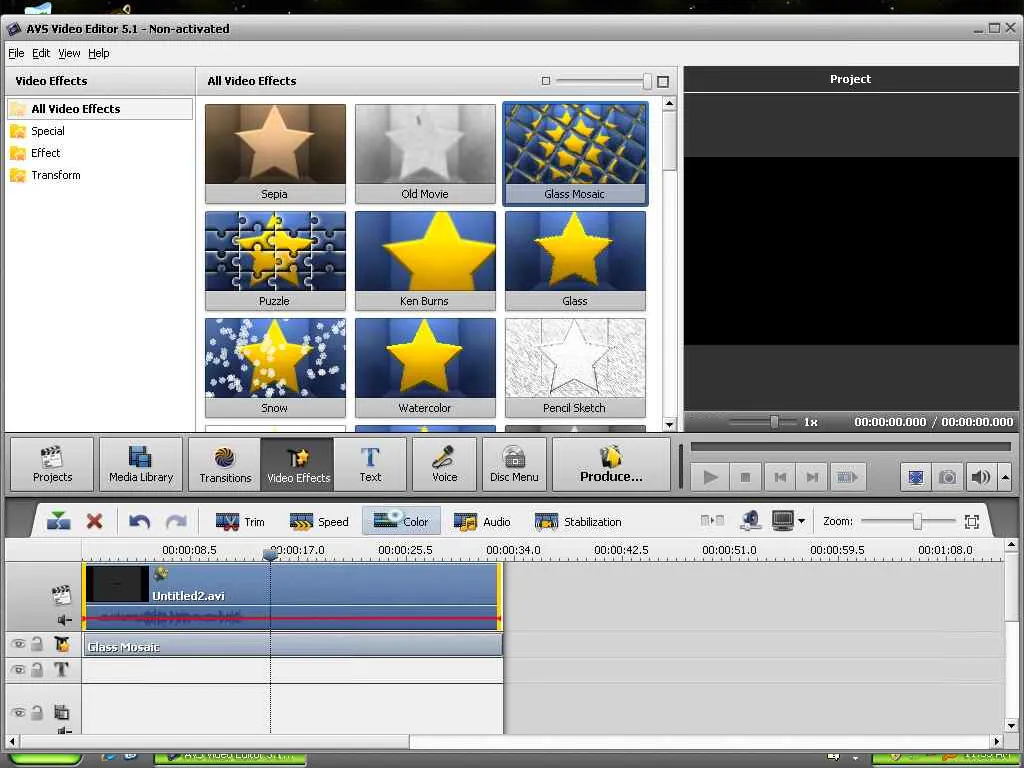Image resolution: width=1024 pixels, height=768 pixels.
Task: Open the Voice recording tool
Action: [444, 464]
